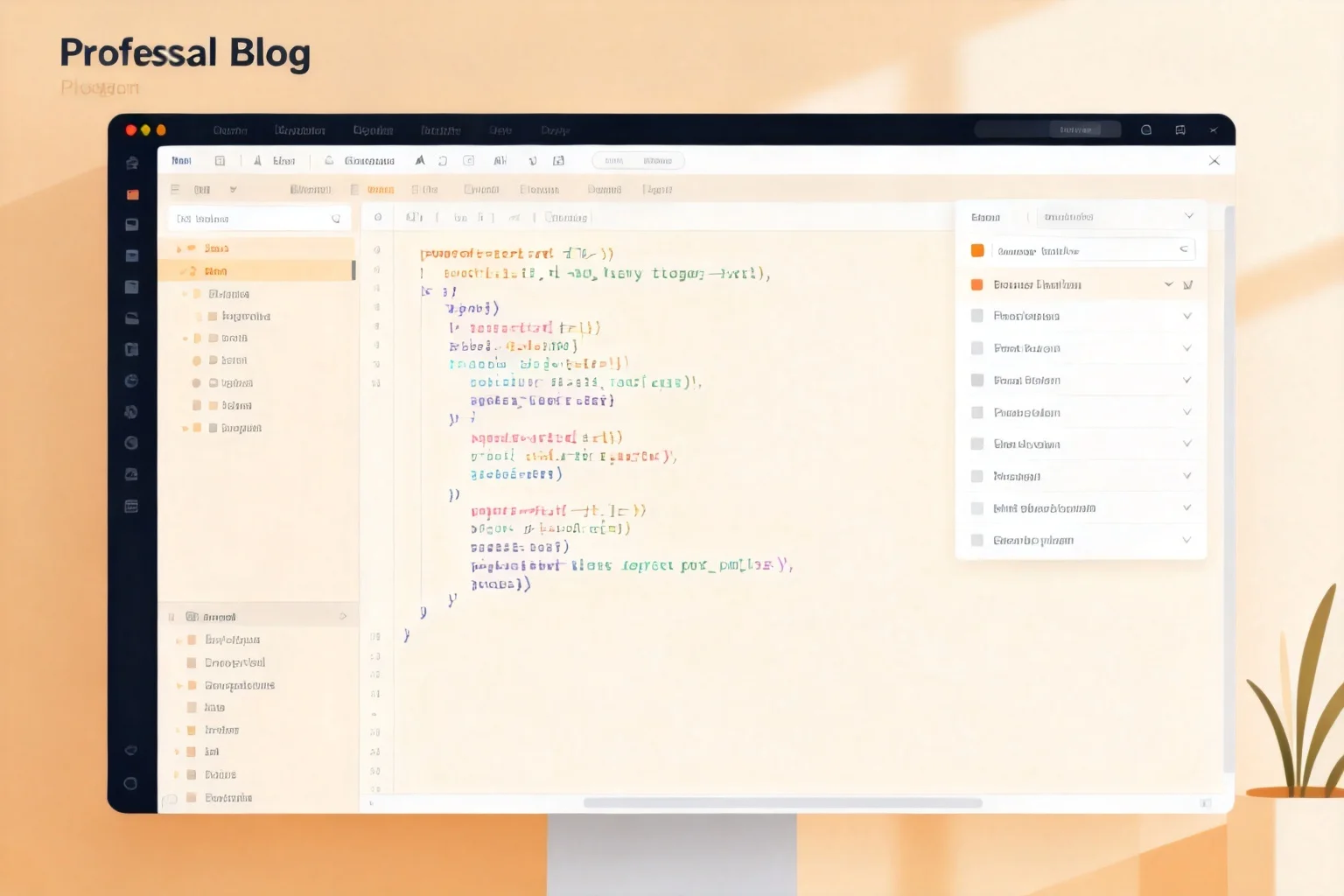Select the orange highlighted tab above the code editor
Viewport: 1344px width, 896px height.
click(381, 189)
